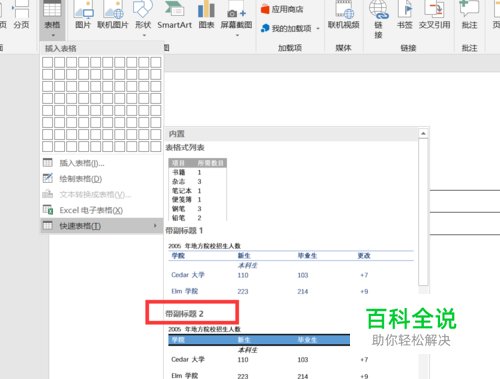Screen dimensions: 500x379
Task: Click the 快速表格 submenu arrow
Action: tap(155, 226)
